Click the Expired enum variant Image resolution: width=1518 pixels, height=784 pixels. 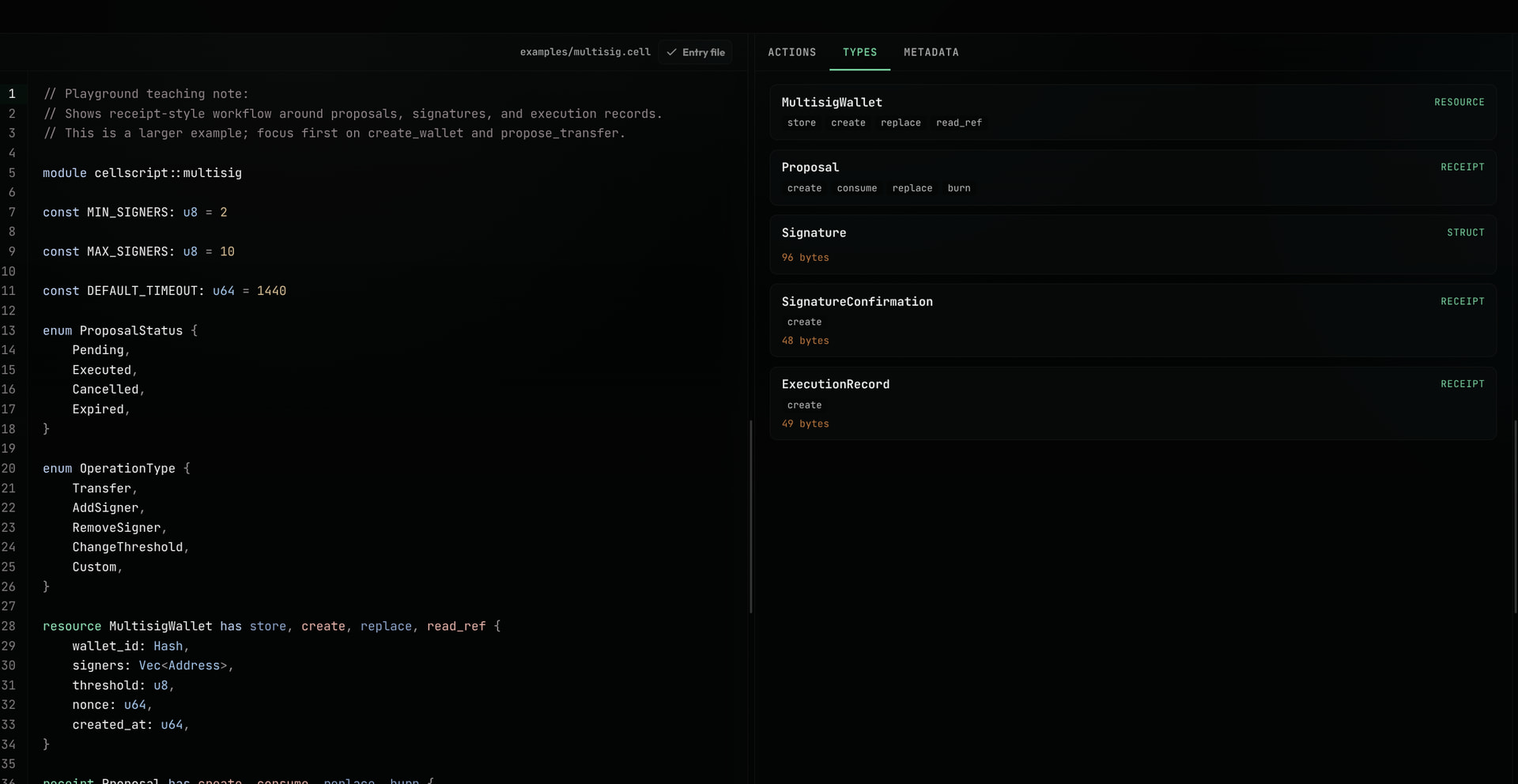pos(98,409)
